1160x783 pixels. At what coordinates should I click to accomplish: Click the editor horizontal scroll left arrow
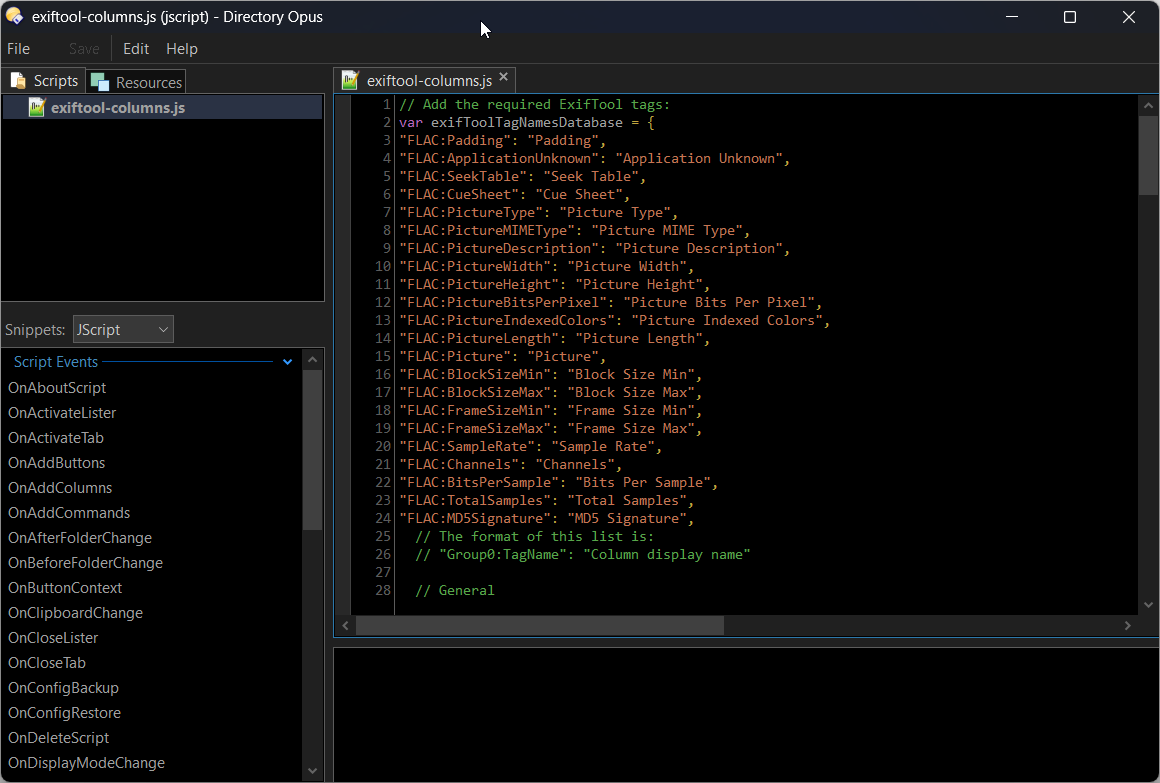(345, 625)
